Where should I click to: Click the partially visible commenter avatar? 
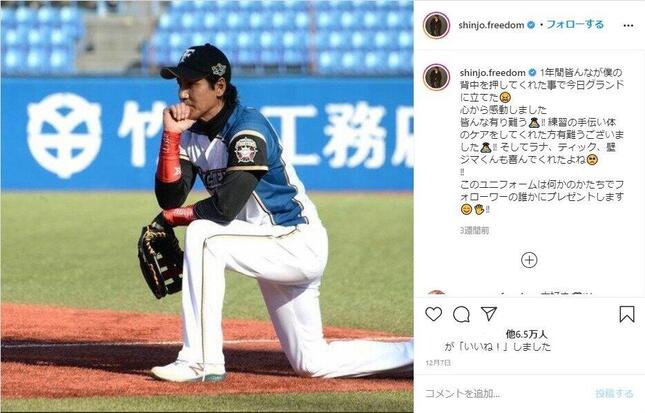click(436, 292)
